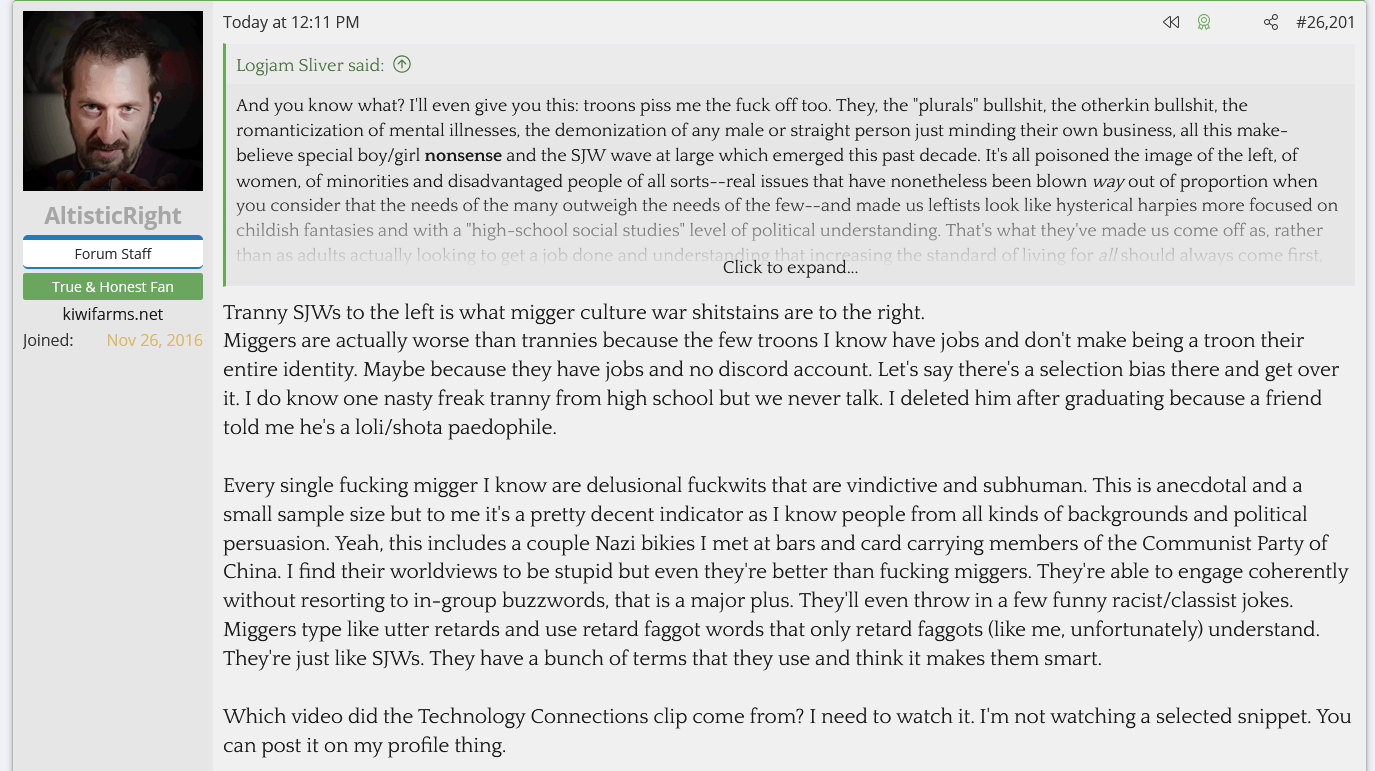Click the double-arrow rewind icon in post header
This screenshot has height=771, width=1375.
(1171, 22)
